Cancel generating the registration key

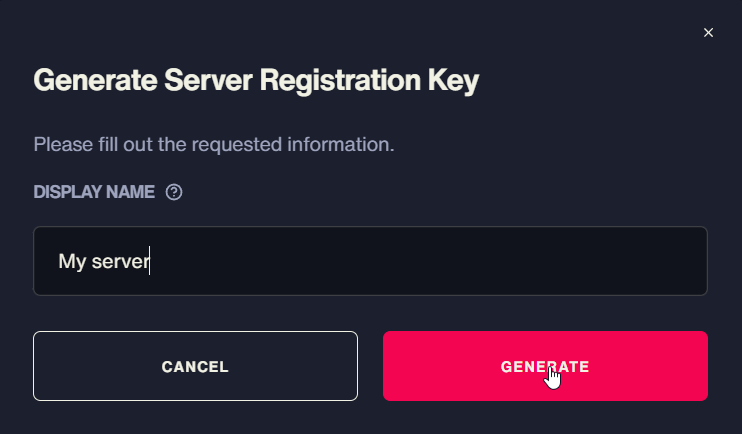pos(195,366)
